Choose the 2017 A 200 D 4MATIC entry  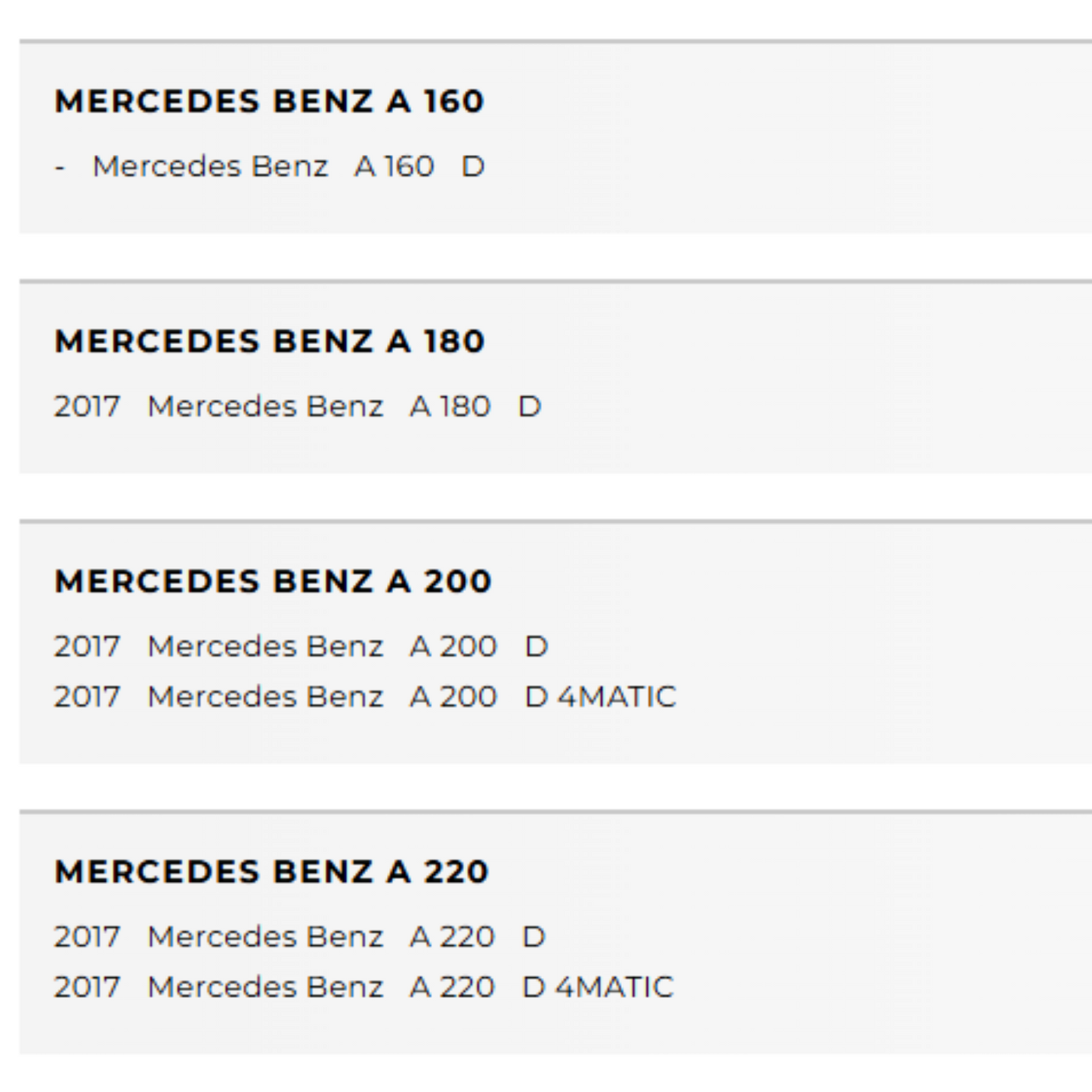tap(365, 697)
